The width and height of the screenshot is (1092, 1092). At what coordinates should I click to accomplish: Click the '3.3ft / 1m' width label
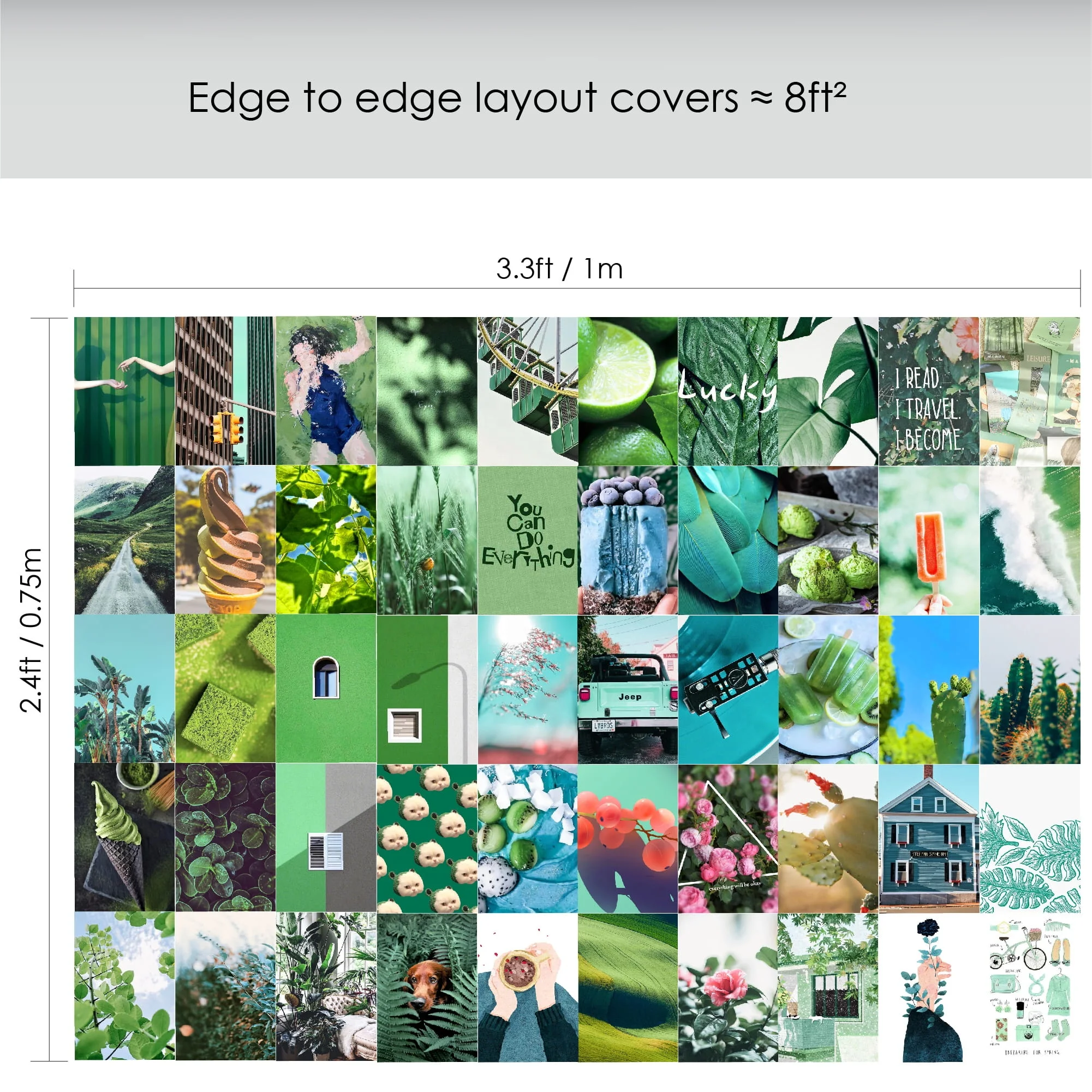[x=559, y=269]
